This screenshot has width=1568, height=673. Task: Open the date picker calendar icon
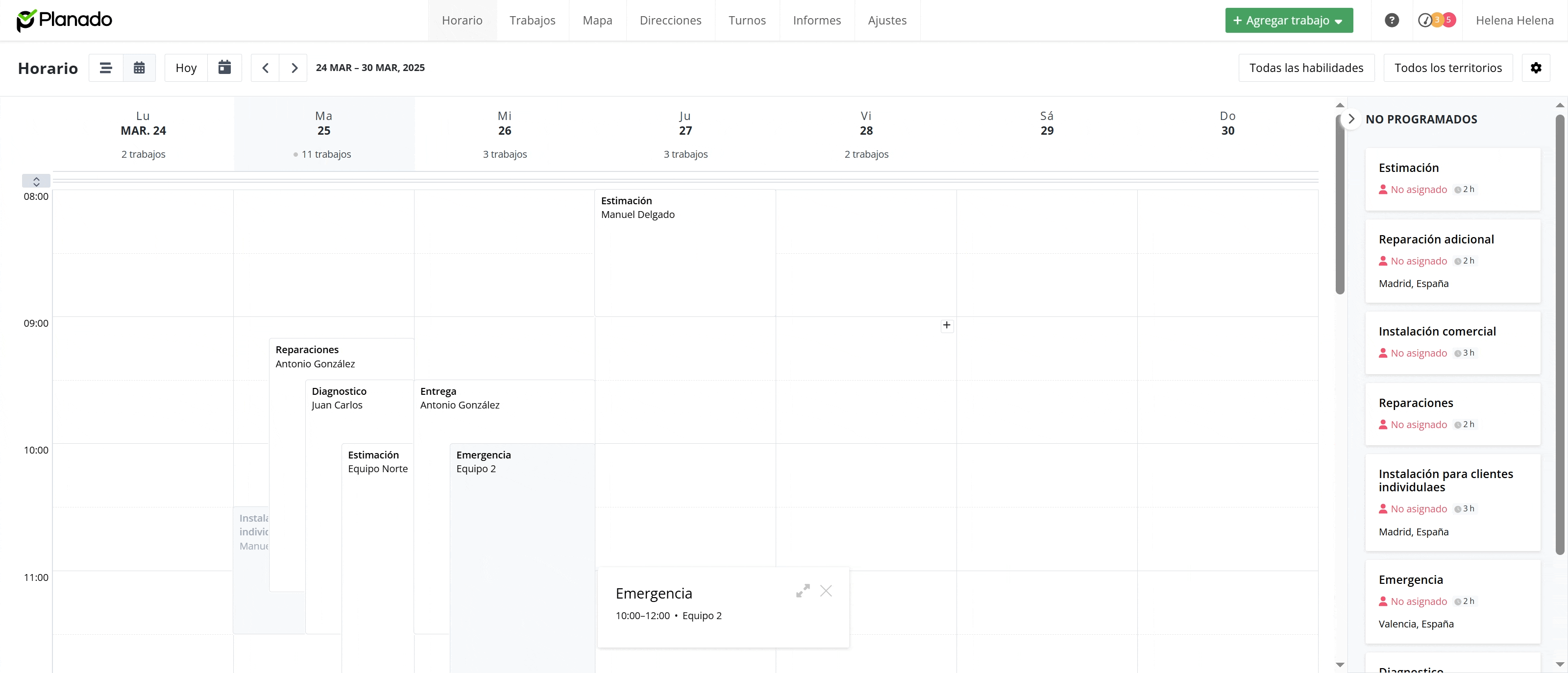[224, 68]
